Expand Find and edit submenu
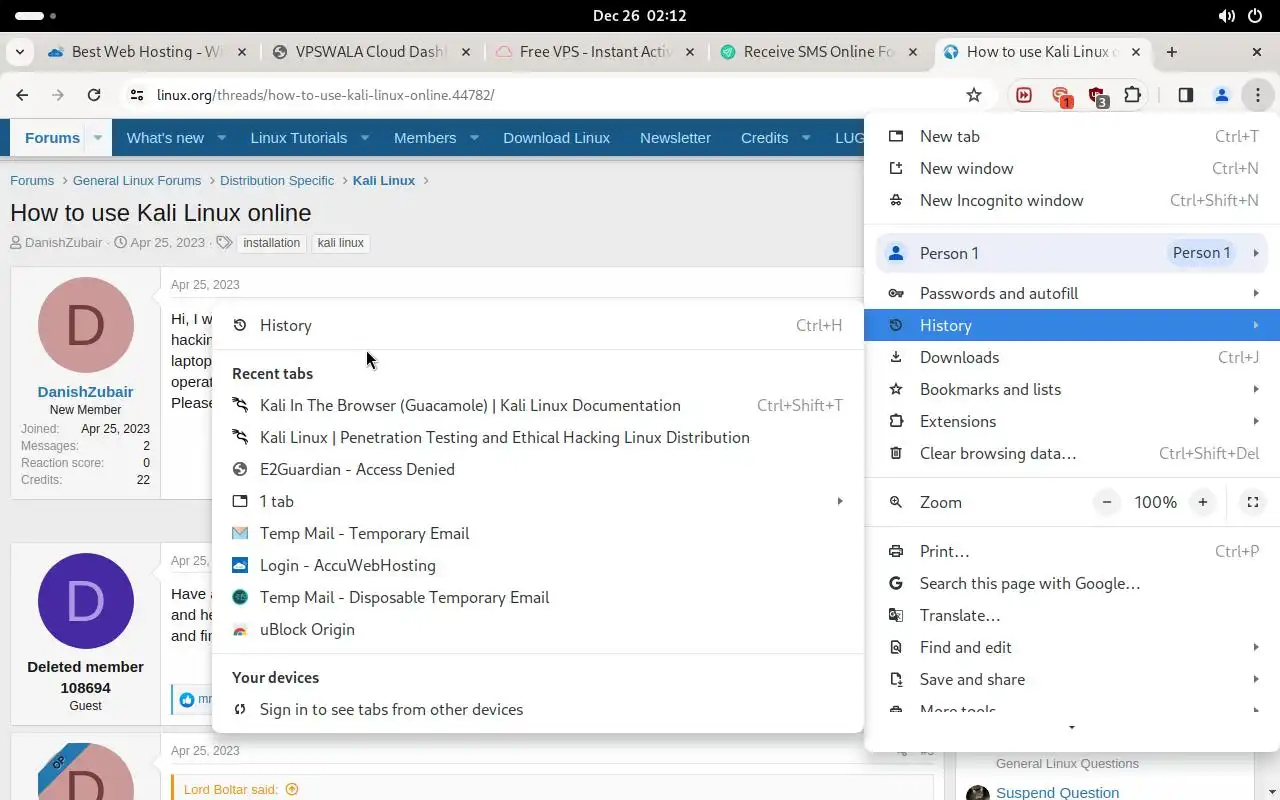 click(x=1072, y=647)
